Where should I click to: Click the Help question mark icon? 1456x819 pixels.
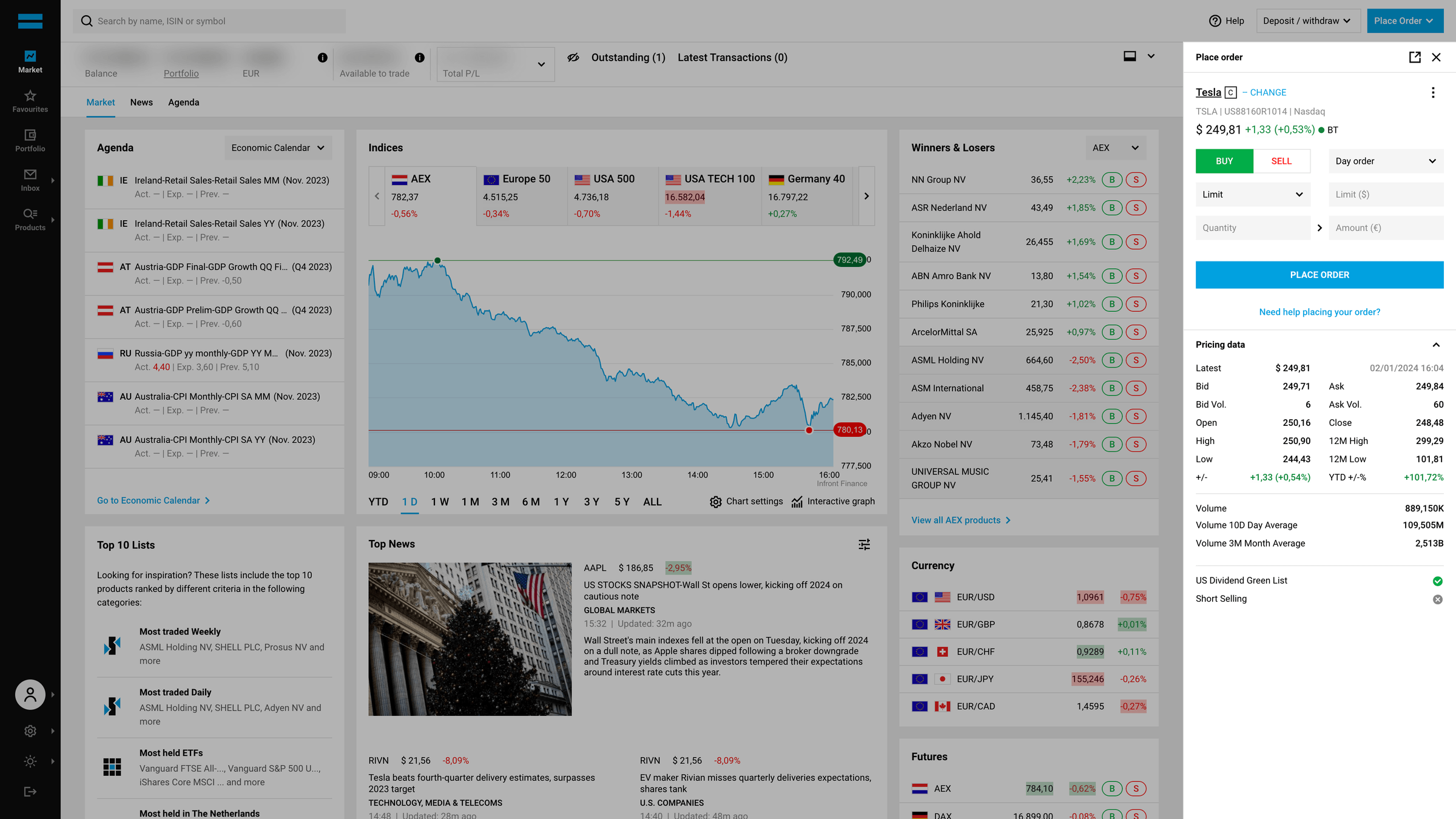point(1215,21)
